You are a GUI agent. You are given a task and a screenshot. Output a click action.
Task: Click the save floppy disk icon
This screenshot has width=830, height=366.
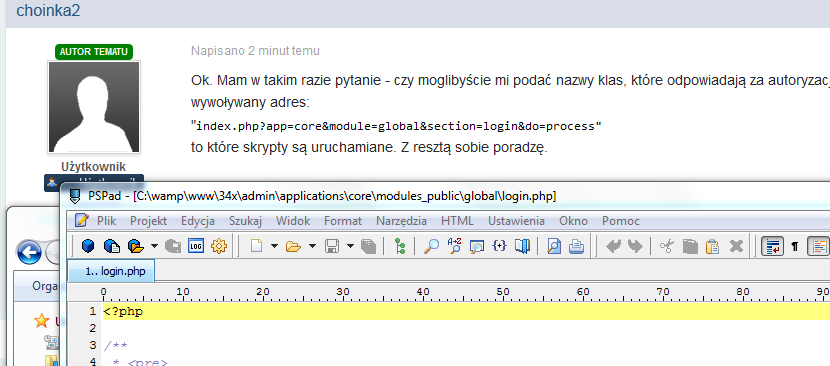331,246
